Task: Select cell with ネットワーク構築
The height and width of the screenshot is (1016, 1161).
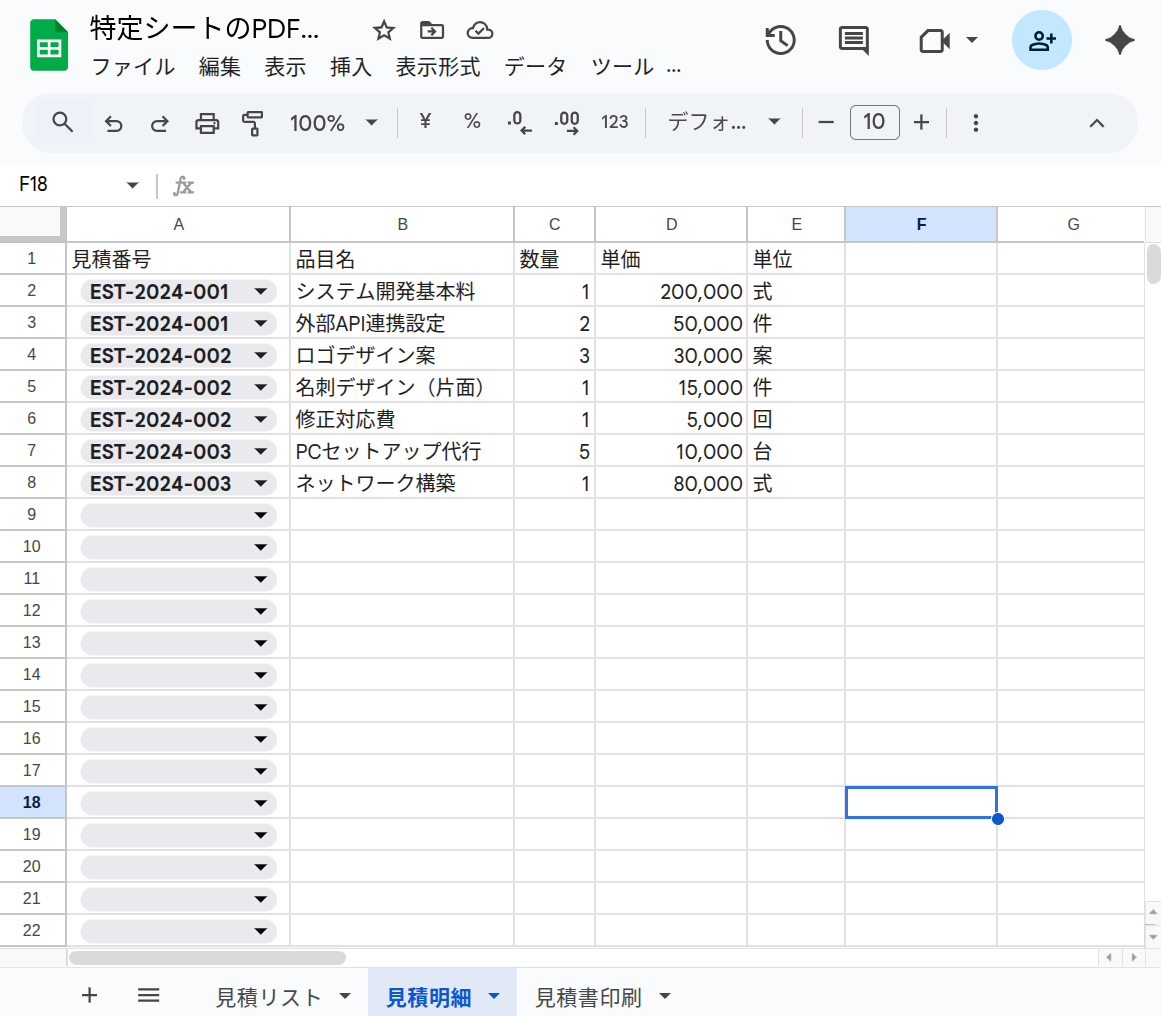Action: click(x=402, y=483)
